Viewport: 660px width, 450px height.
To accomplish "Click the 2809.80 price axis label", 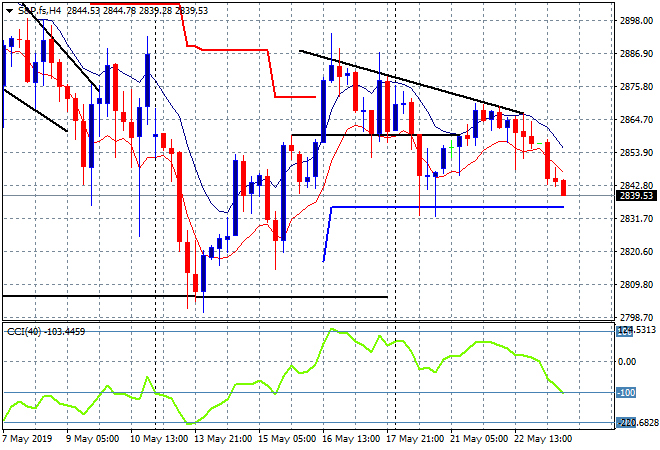I will click(x=636, y=285).
